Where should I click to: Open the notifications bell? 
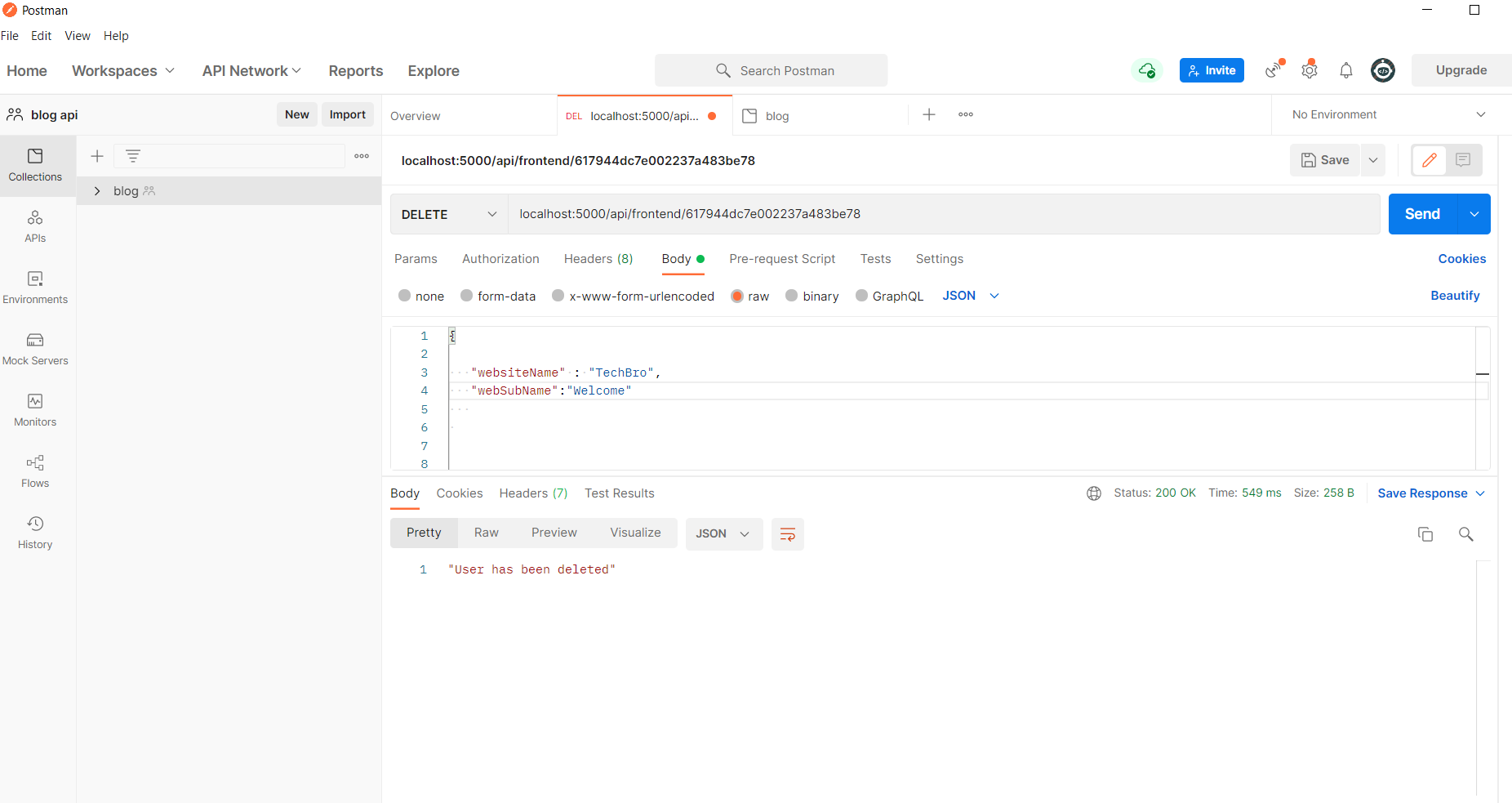(x=1346, y=70)
